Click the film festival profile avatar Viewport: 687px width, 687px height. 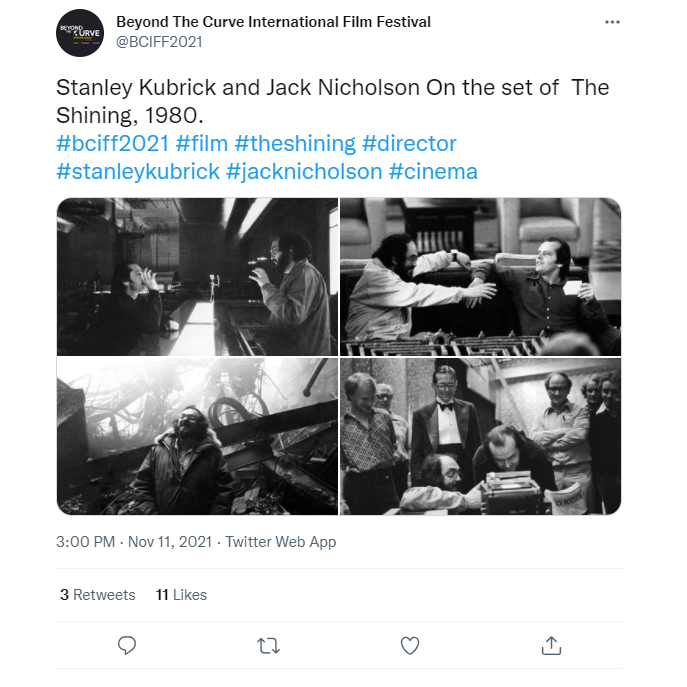coord(79,33)
